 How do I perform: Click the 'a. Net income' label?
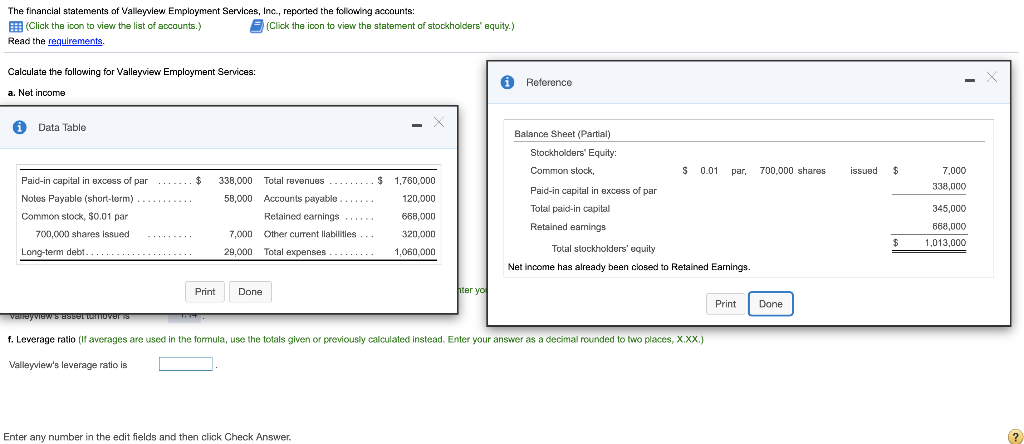click(x=37, y=93)
